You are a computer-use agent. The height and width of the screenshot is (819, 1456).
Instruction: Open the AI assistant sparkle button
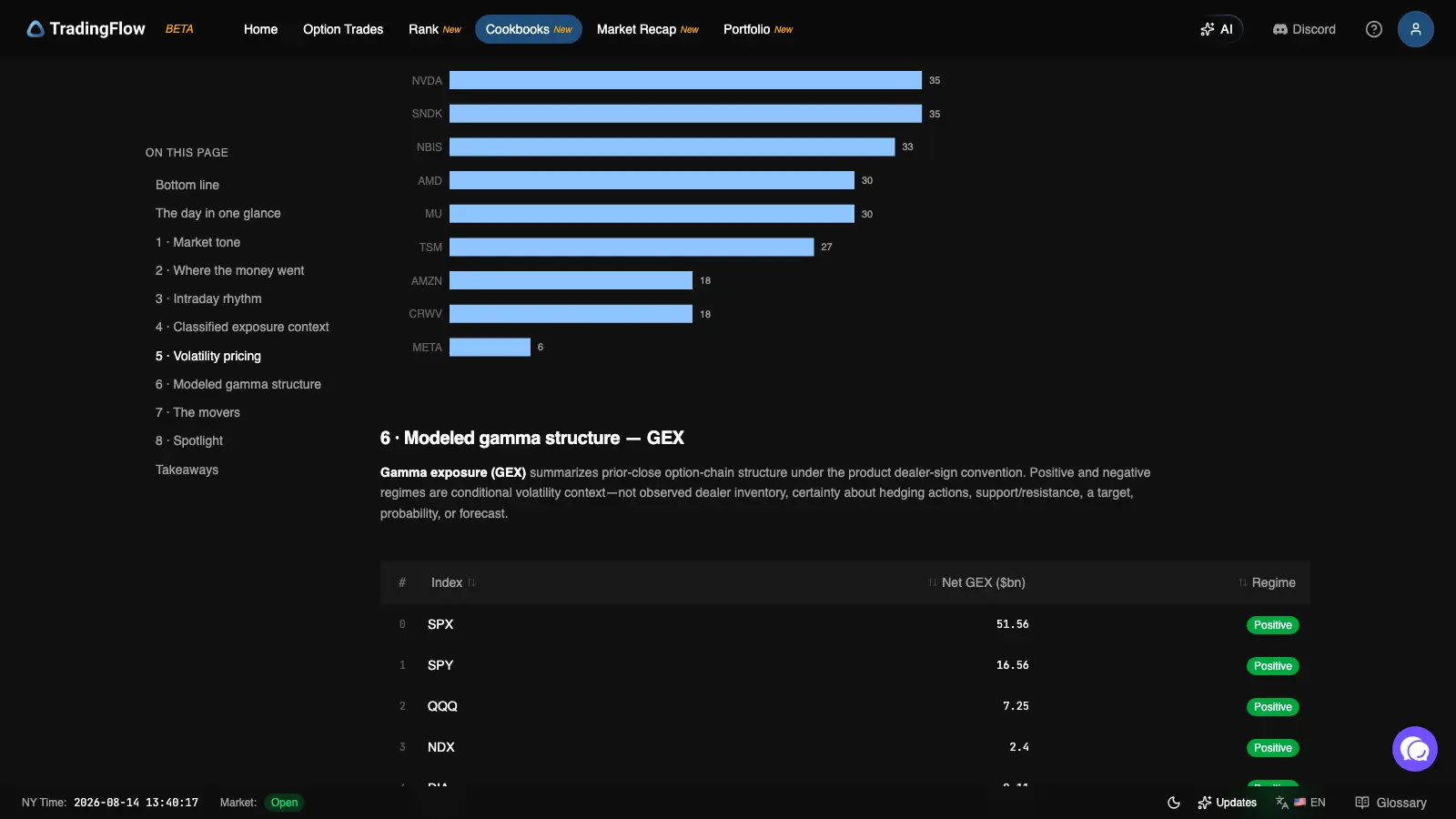1218,29
